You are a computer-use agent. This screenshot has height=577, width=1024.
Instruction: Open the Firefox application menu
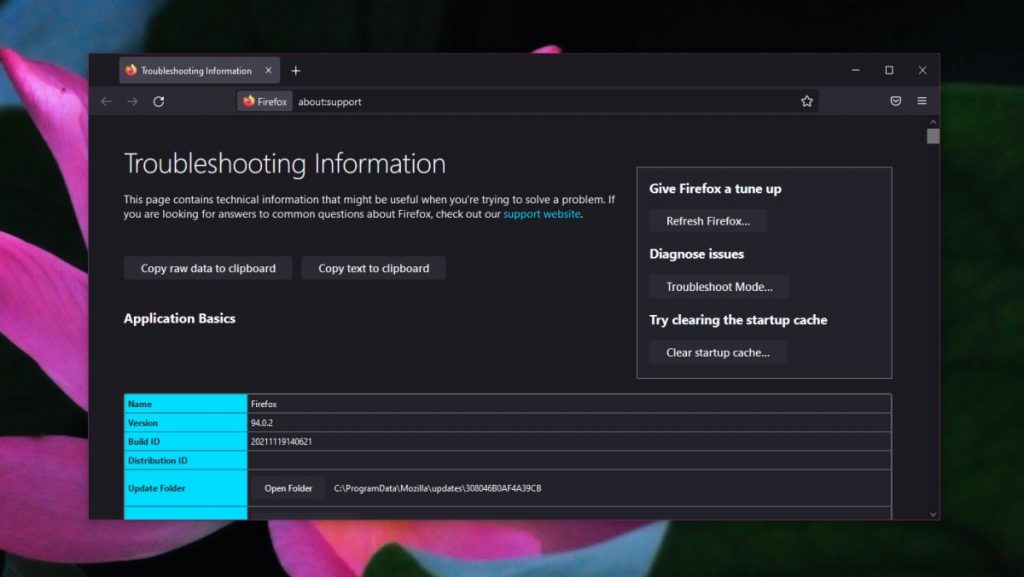point(921,101)
